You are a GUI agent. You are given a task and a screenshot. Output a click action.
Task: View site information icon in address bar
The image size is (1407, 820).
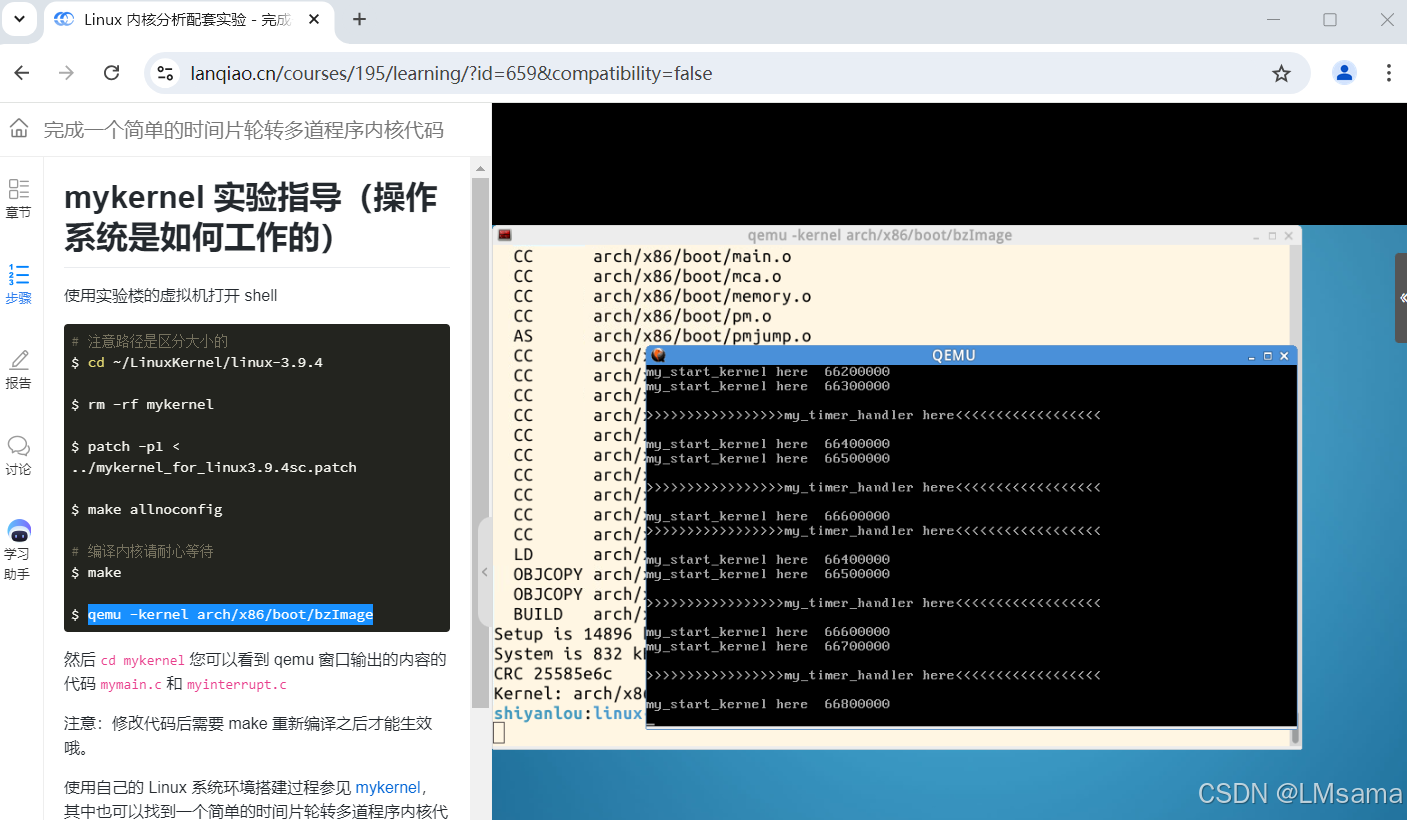[x=166, y=73]
